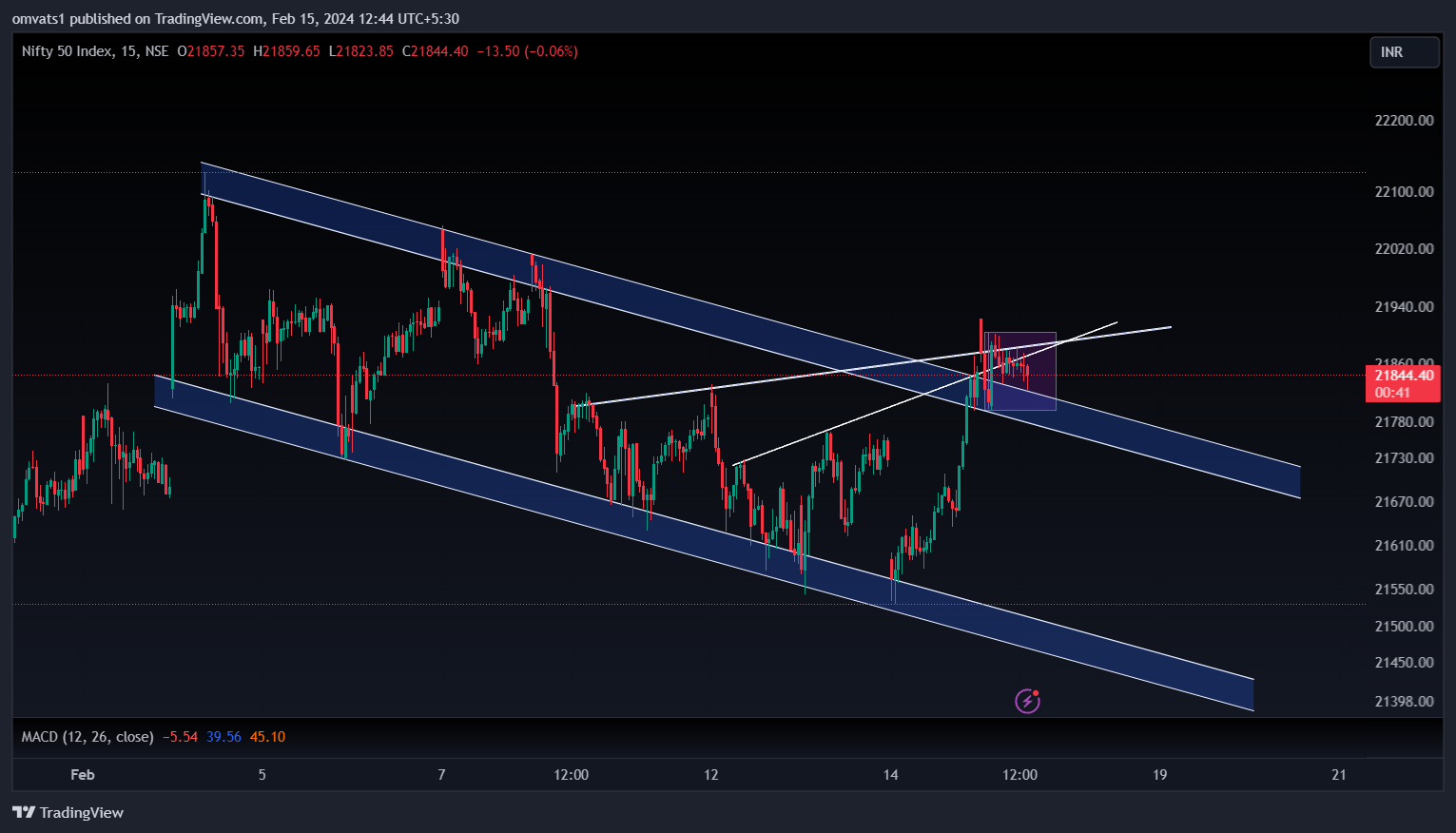Screen dimensions: 1456x833
Task: Click the current price label 21844.40
Action: click(x=1404, y=376)
